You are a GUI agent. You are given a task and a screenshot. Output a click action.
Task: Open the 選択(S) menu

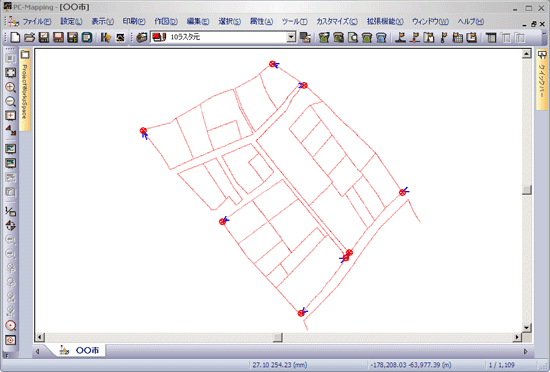(x=229, y=22)
